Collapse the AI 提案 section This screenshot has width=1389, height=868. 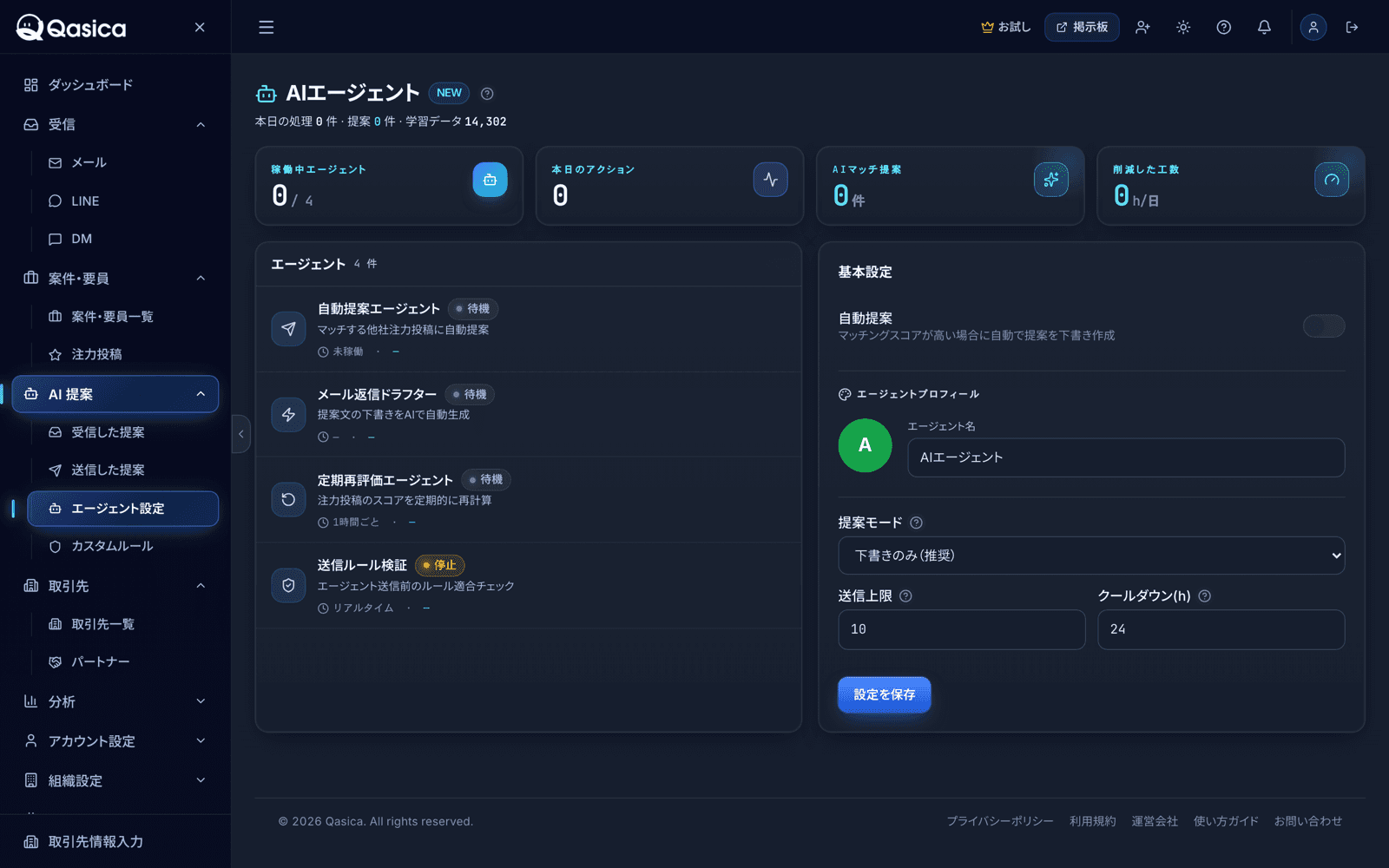tap(115, 394)
